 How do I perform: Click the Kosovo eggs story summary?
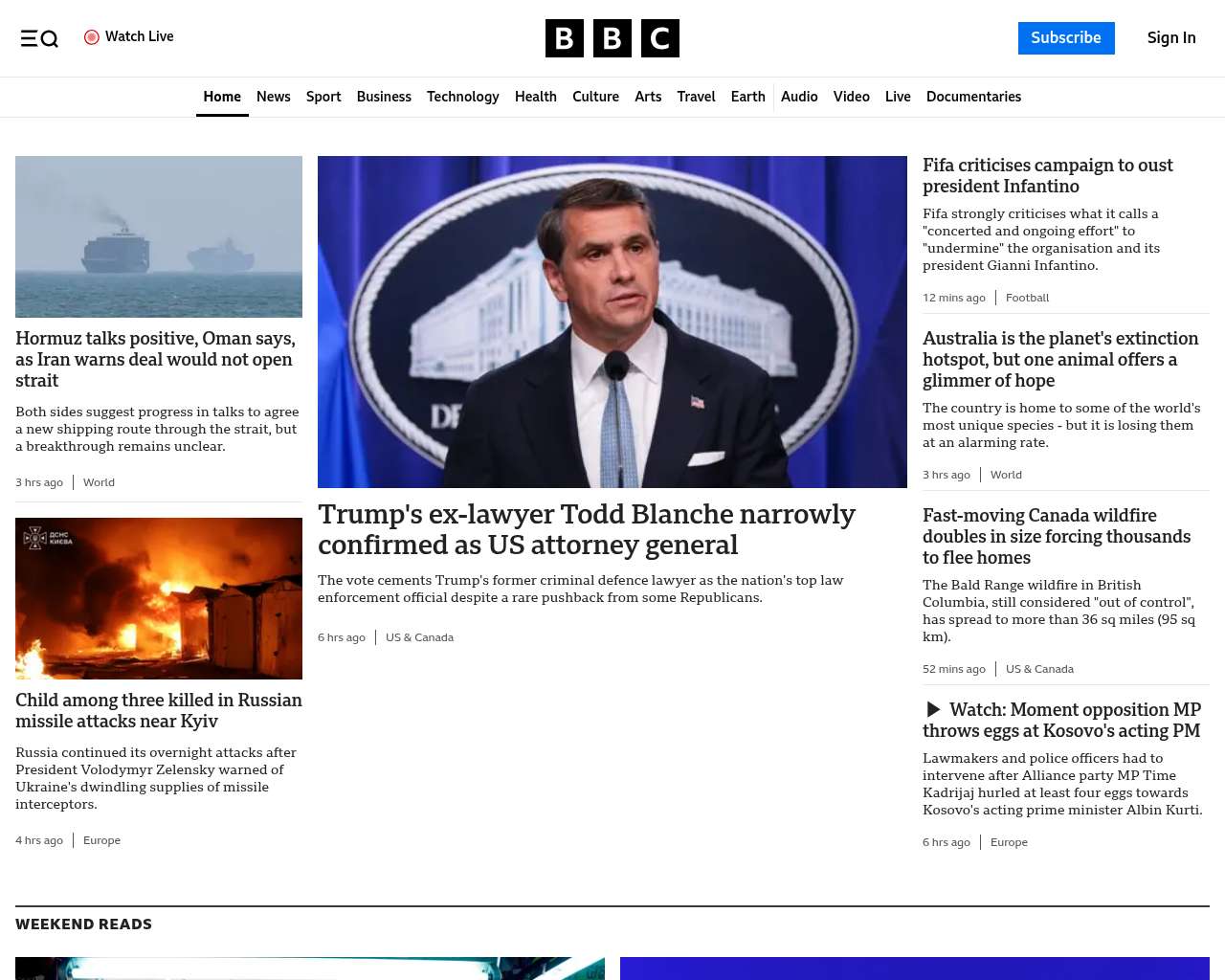(1062, 784)
